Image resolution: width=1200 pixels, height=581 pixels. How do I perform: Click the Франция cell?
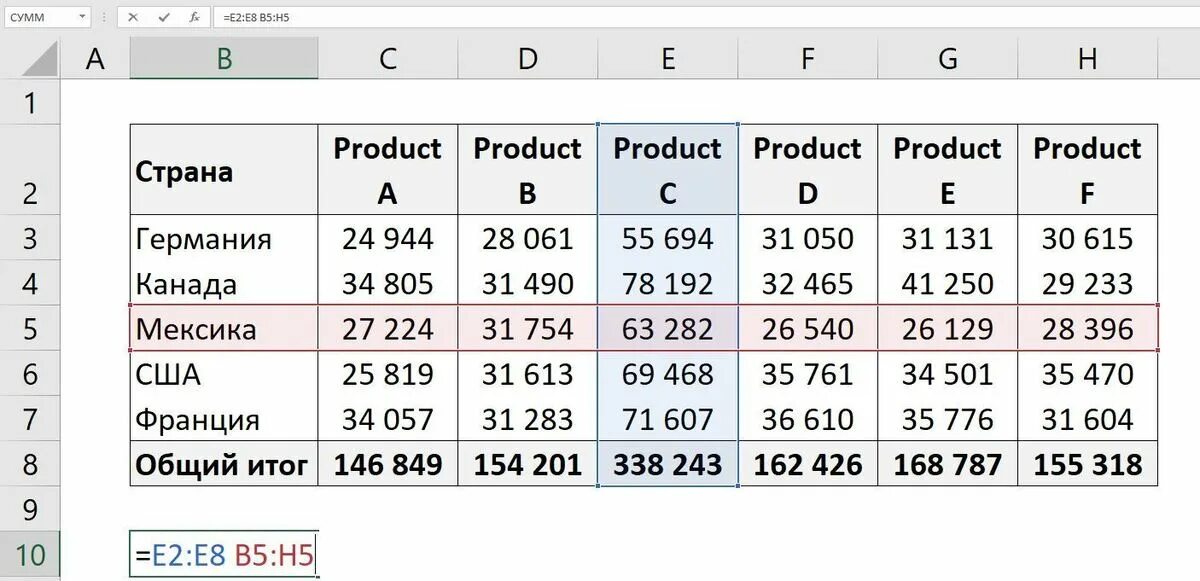pos(224,418)
